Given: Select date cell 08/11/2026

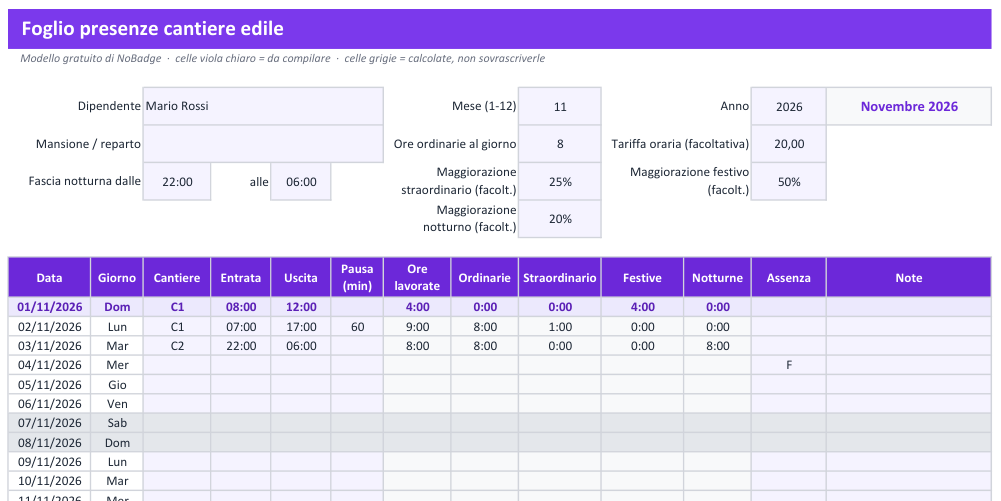Looking at the screenshot, I should 49,442.
